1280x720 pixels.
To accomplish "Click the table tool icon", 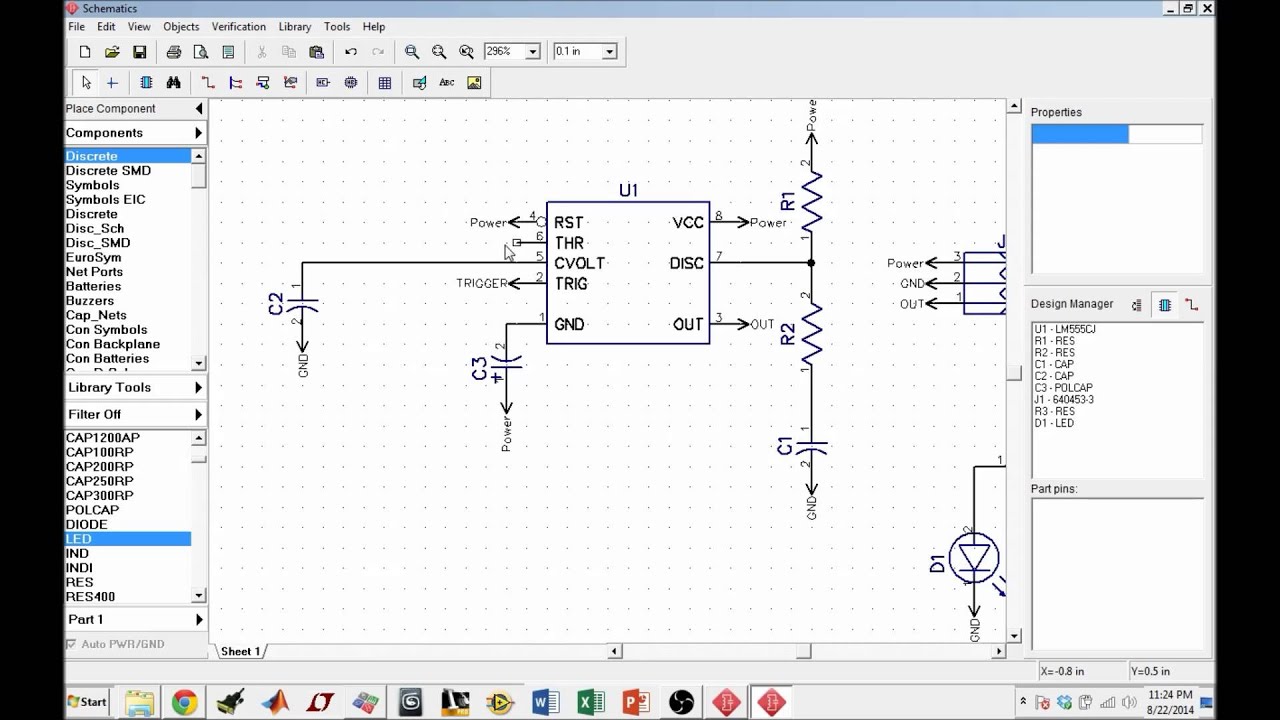I will coord(385,83).
